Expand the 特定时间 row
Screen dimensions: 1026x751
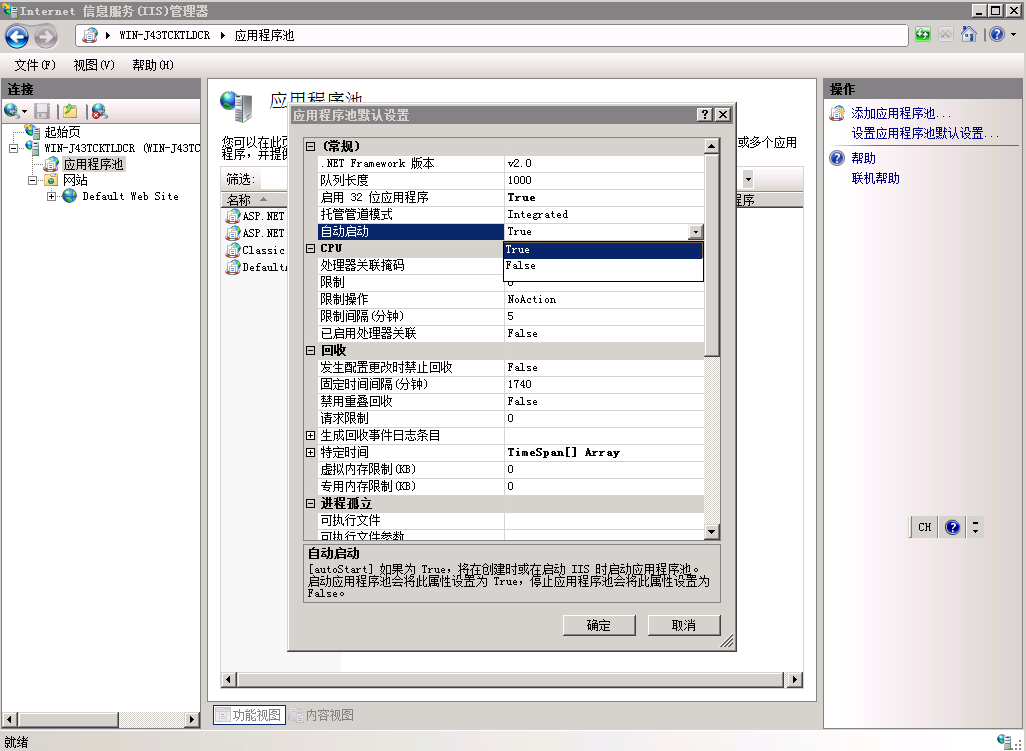pos(311,453)
